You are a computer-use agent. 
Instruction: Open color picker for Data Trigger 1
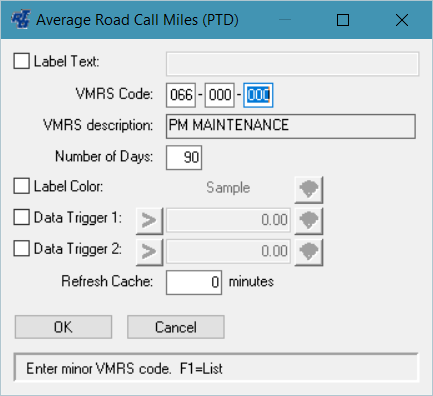pyautogui.click(x=309, y=220)
